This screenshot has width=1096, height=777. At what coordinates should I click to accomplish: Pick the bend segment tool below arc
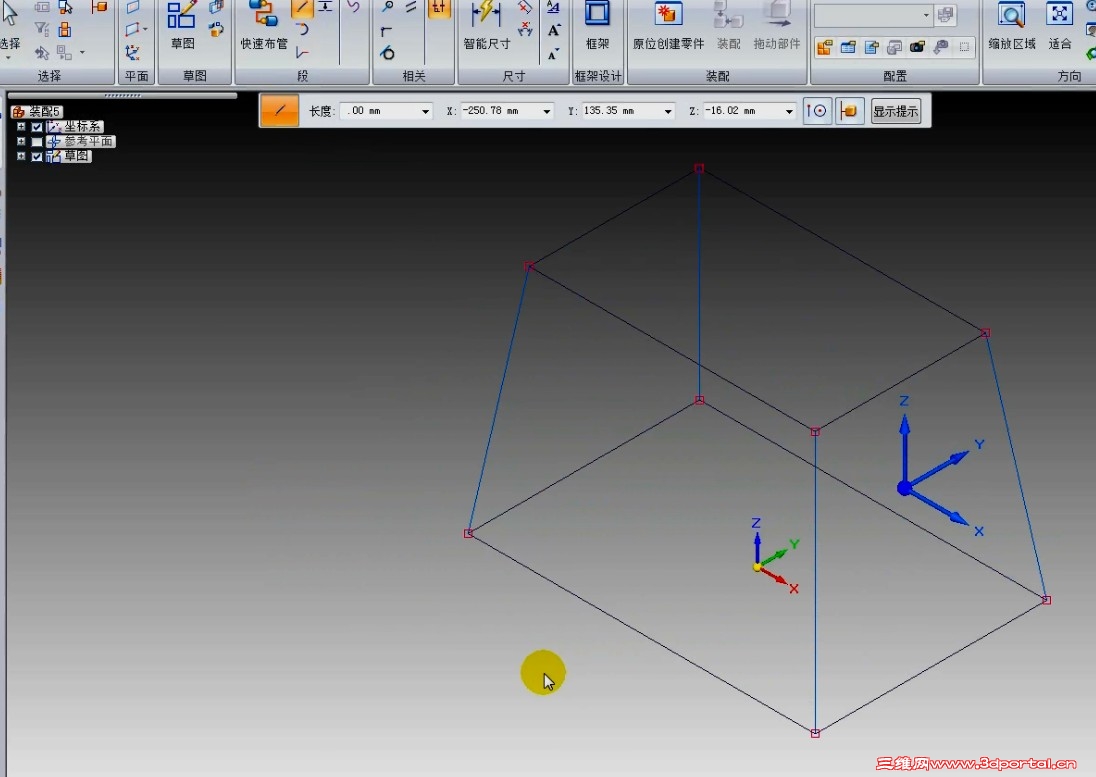[x=302, y=52]
